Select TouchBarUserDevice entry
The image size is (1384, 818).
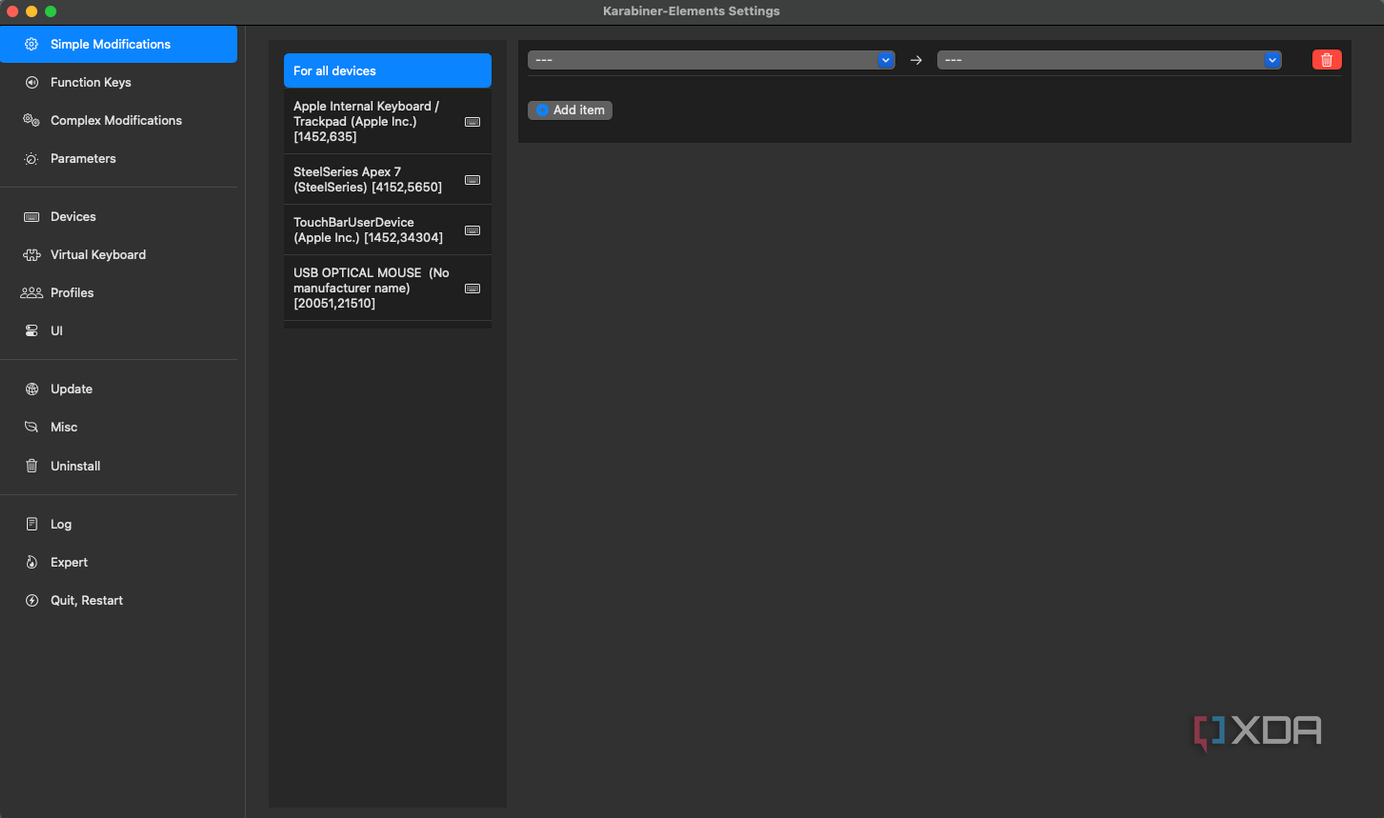387,230
